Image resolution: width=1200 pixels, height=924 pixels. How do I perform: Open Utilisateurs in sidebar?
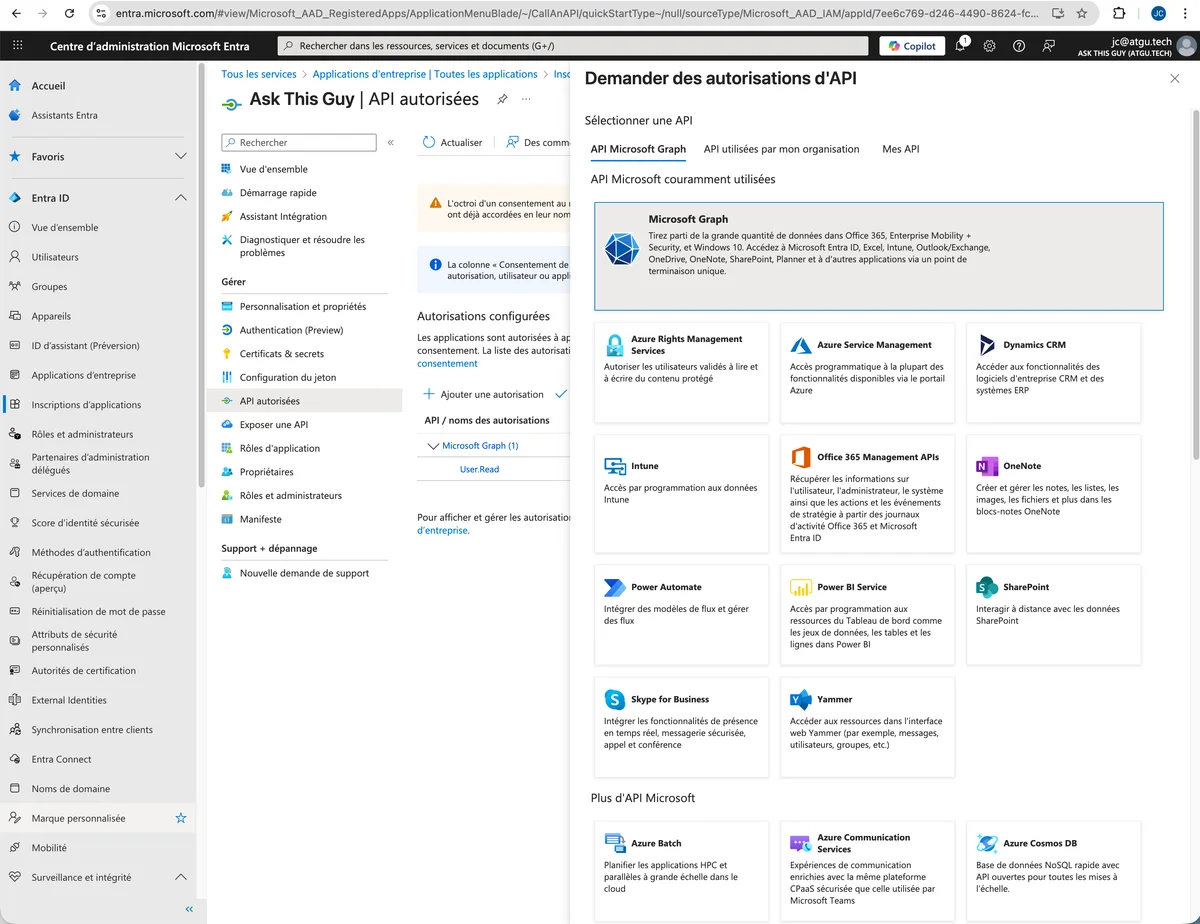pyautogui.click(x=55, y=257)
